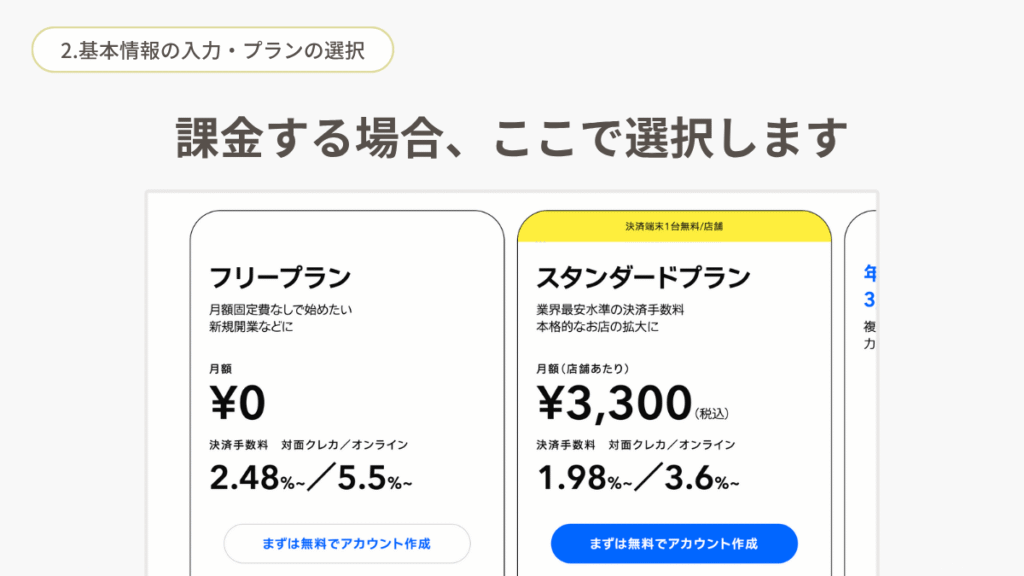Image resolution: width=1024 pixels, height=576 pixels.
Task: Click the 月額固定費なしで始めたい description text
Action: (280, 309)
